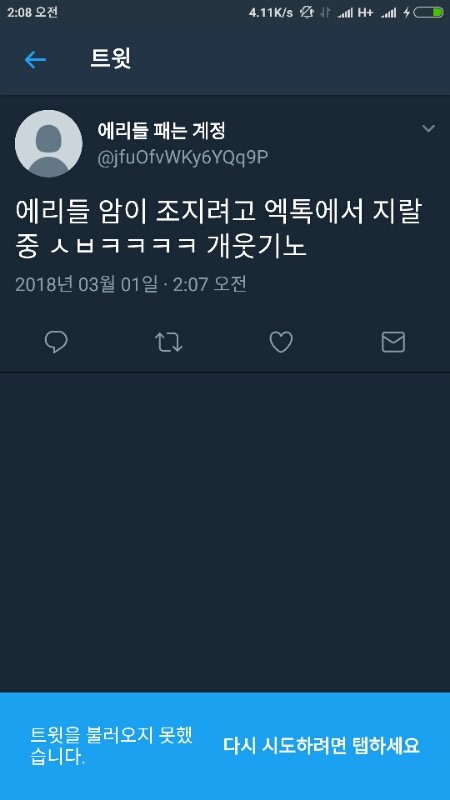Tap 다시 시도하려면 탭하세요 retry button
450x800 pixels.
[321, 746]
